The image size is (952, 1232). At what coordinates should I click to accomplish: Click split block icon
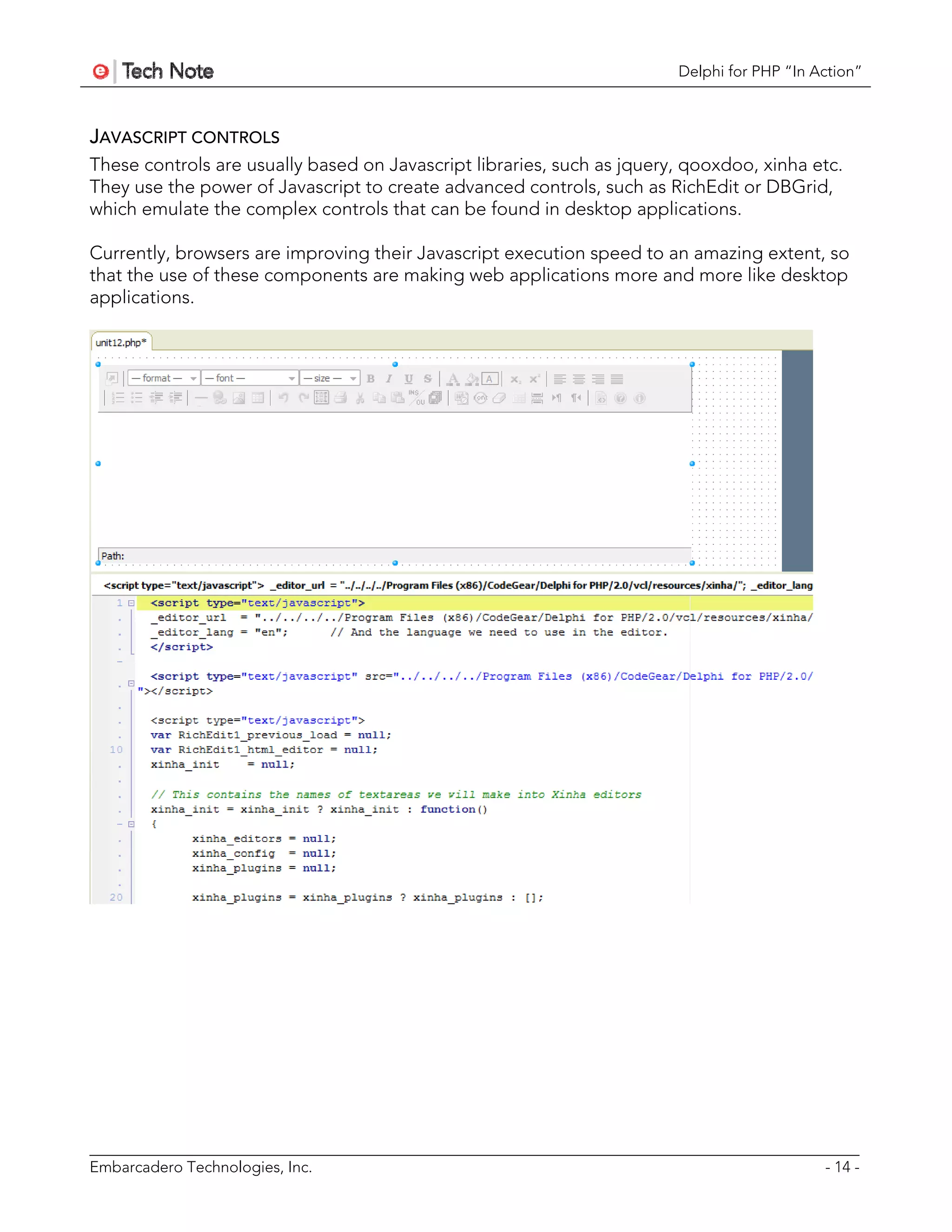[537, 398]
